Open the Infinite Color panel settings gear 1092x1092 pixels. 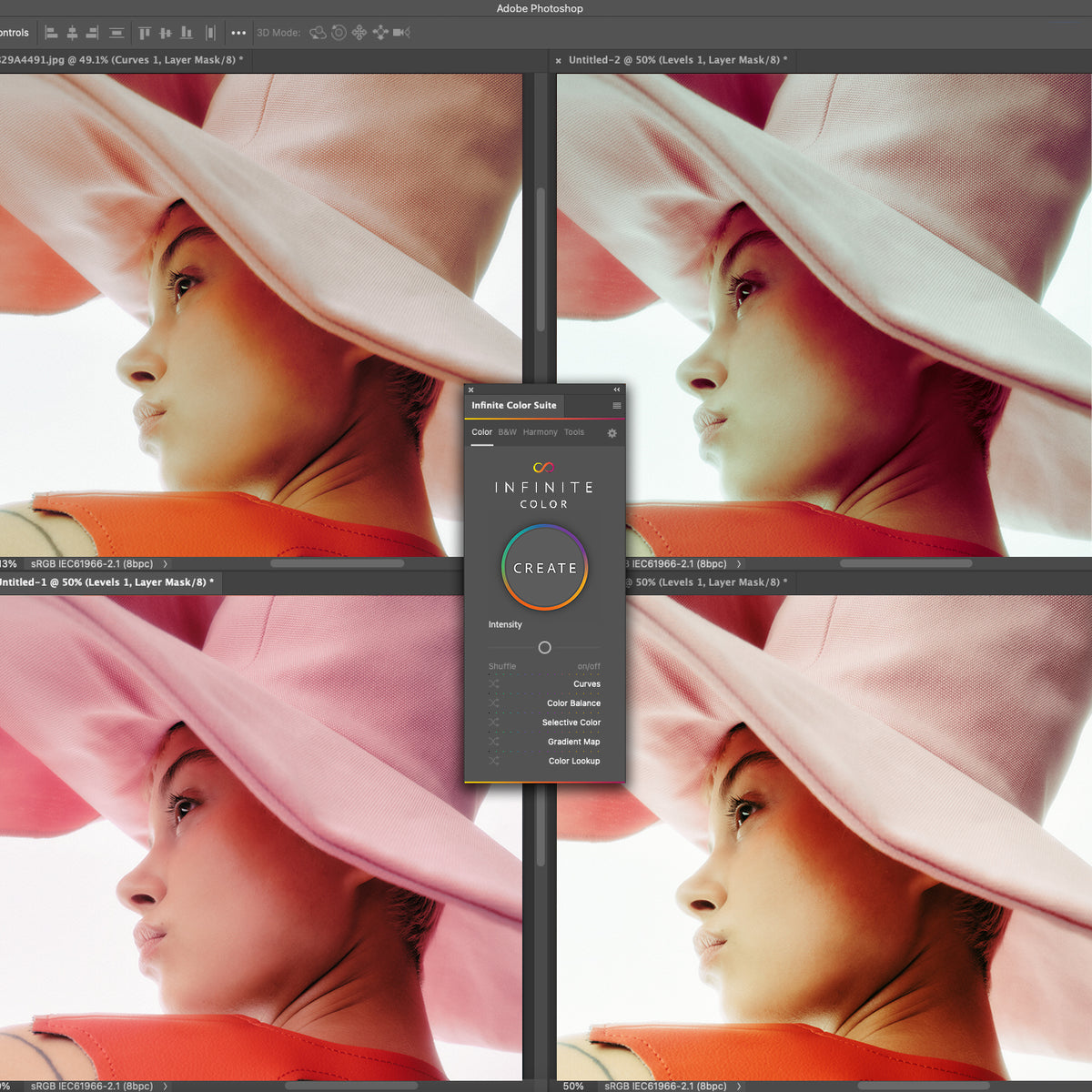pyautogui.click(x=612, y=433)
